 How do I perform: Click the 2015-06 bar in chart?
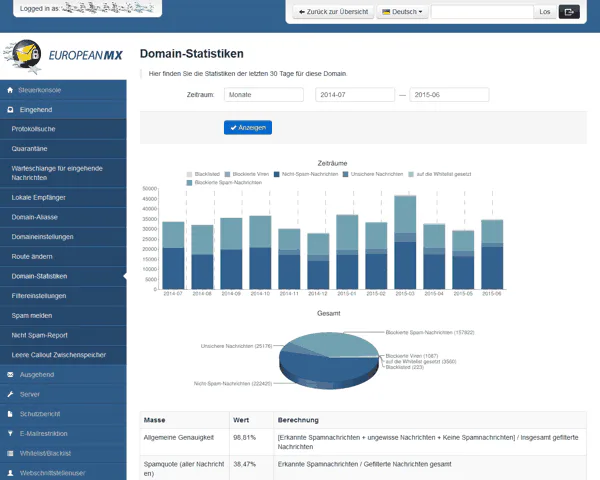(x=492, y=255)
